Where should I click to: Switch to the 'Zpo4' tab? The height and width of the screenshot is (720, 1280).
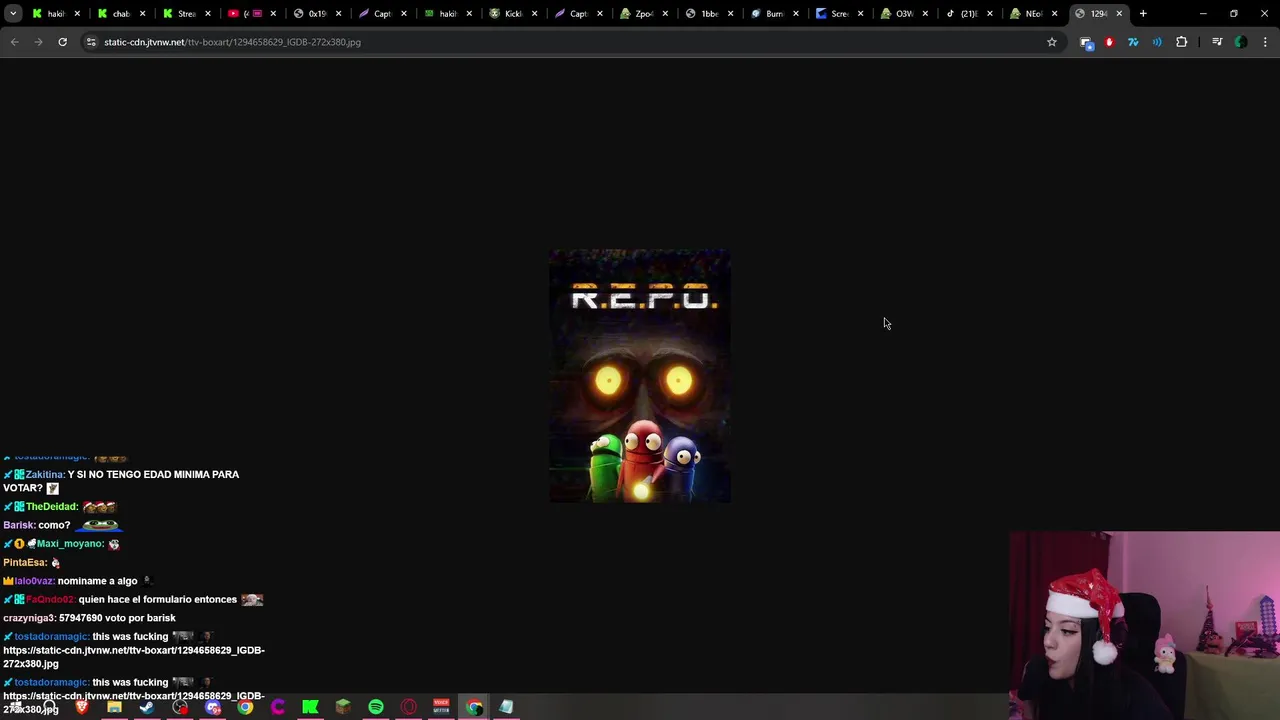(641, 13)
